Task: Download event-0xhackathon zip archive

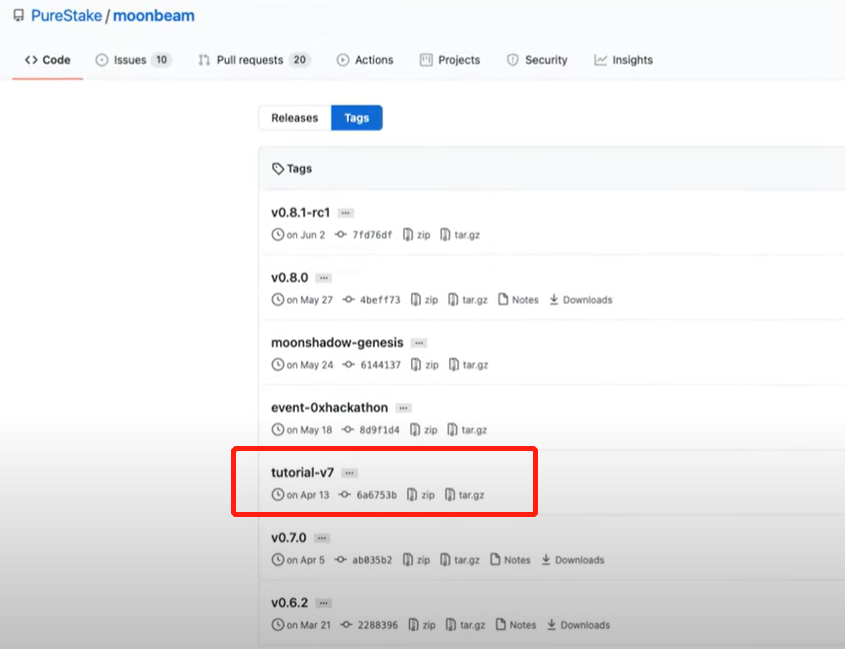Action: [x=424, y=430]
